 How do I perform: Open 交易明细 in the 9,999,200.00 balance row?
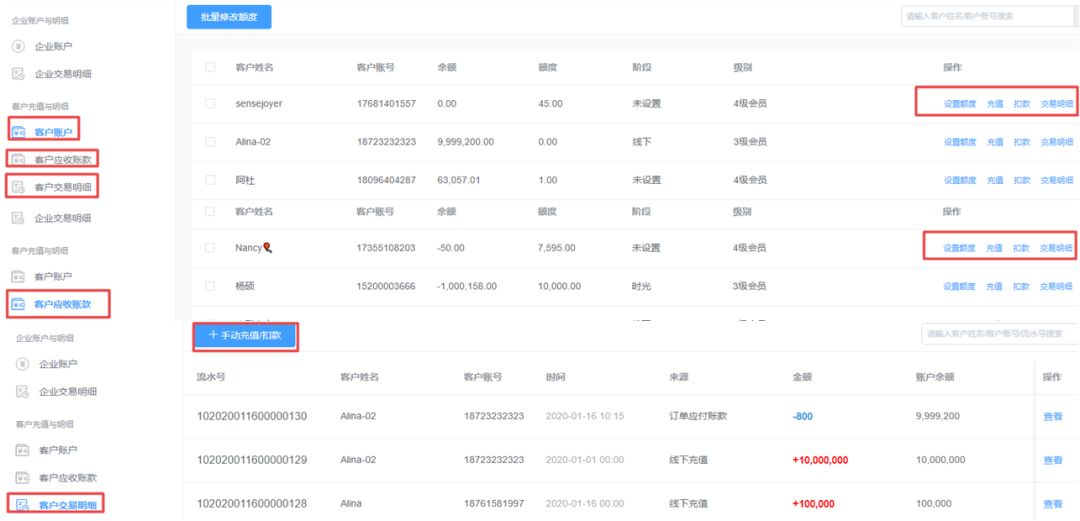1056,142
